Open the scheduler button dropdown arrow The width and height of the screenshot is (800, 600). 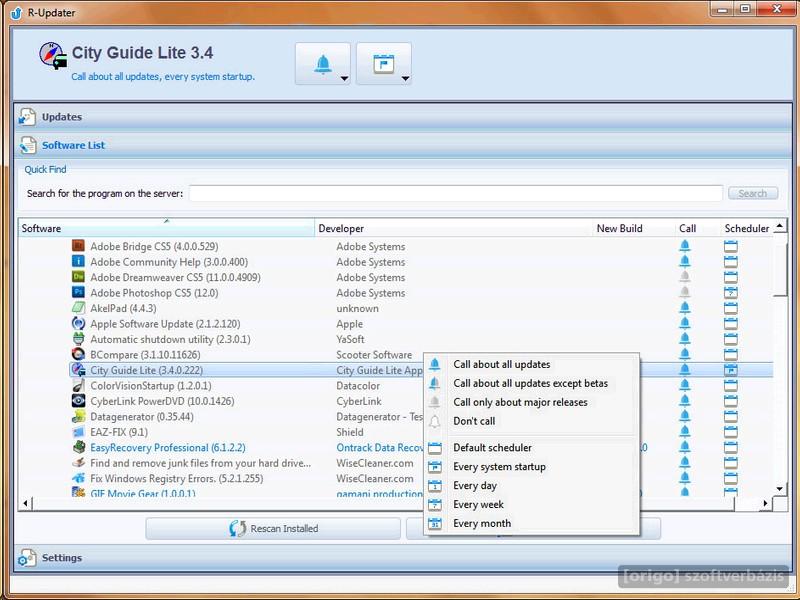click(406, 79)
